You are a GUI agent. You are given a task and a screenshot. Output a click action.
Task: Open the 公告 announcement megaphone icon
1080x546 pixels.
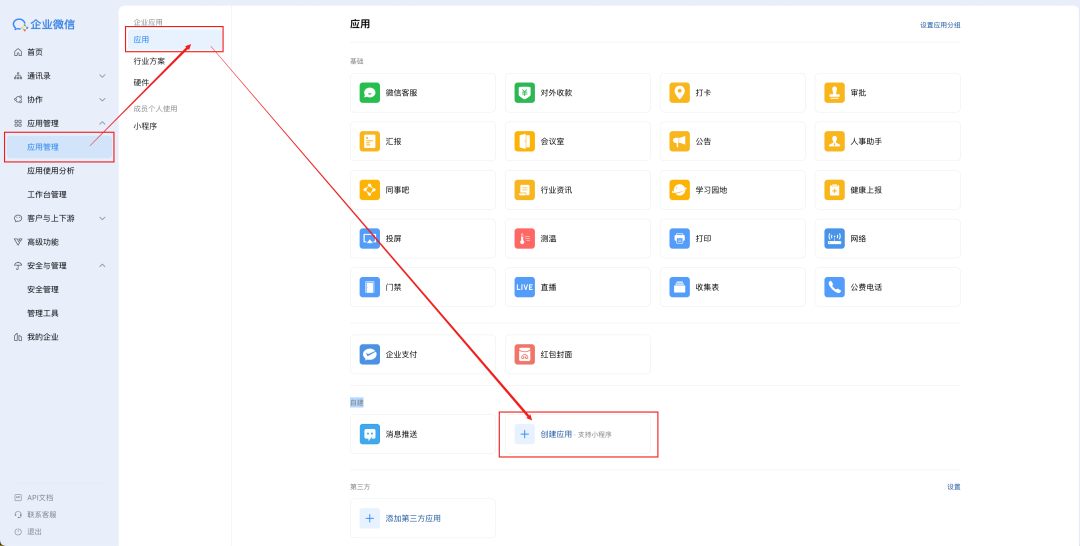[x=680, y=141]
